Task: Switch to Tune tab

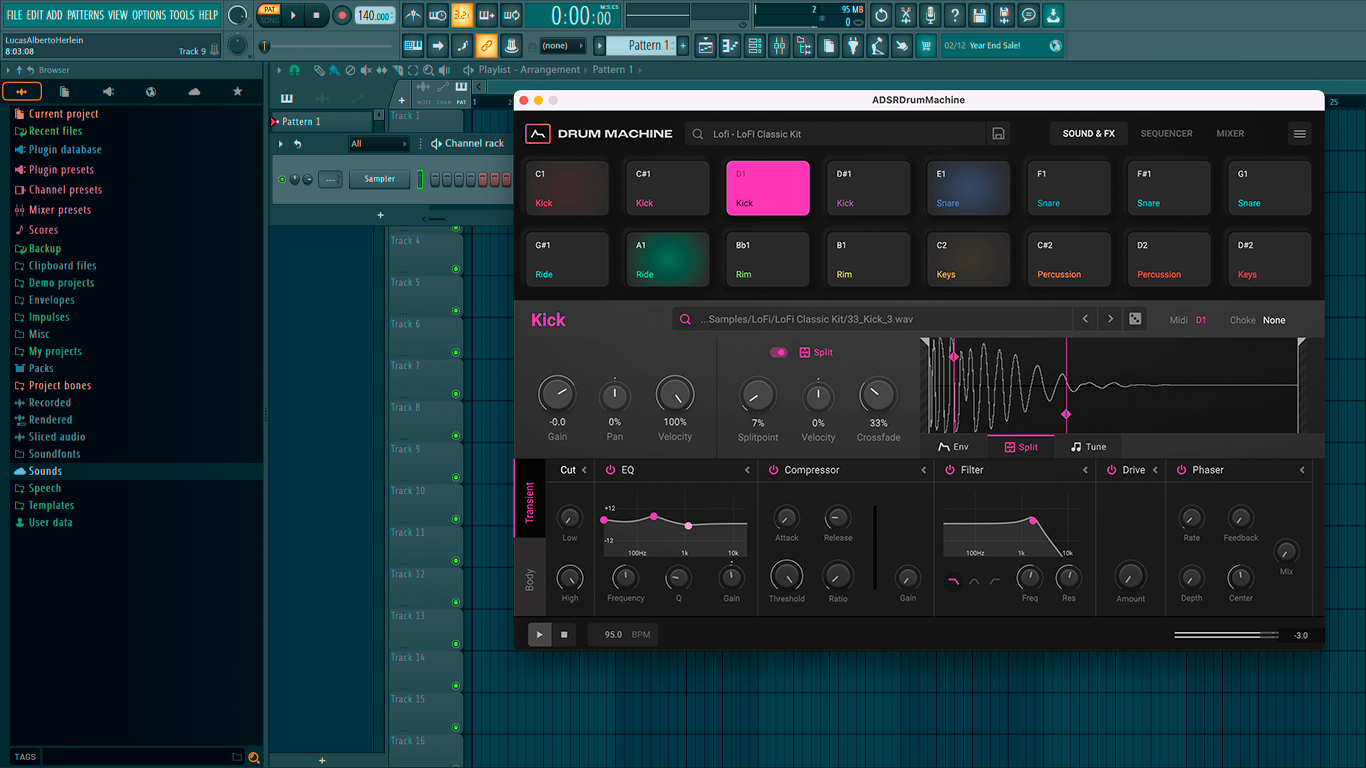Action: (1088, 447)
